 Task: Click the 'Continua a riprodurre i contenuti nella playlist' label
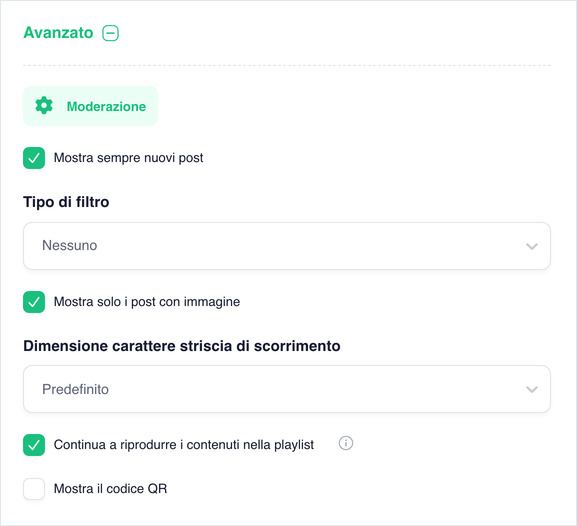[184, 445]
